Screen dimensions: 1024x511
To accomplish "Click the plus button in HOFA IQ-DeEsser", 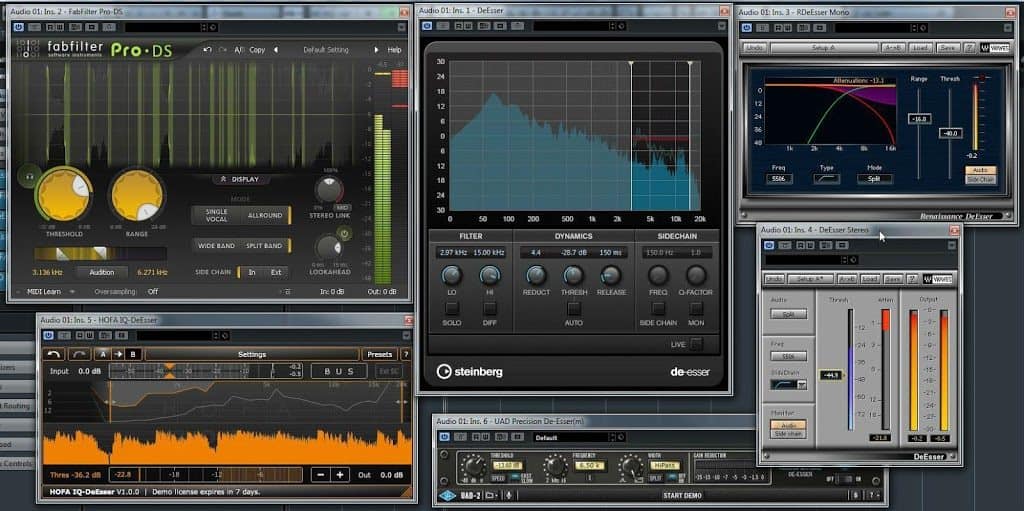I will pos(340,475).
